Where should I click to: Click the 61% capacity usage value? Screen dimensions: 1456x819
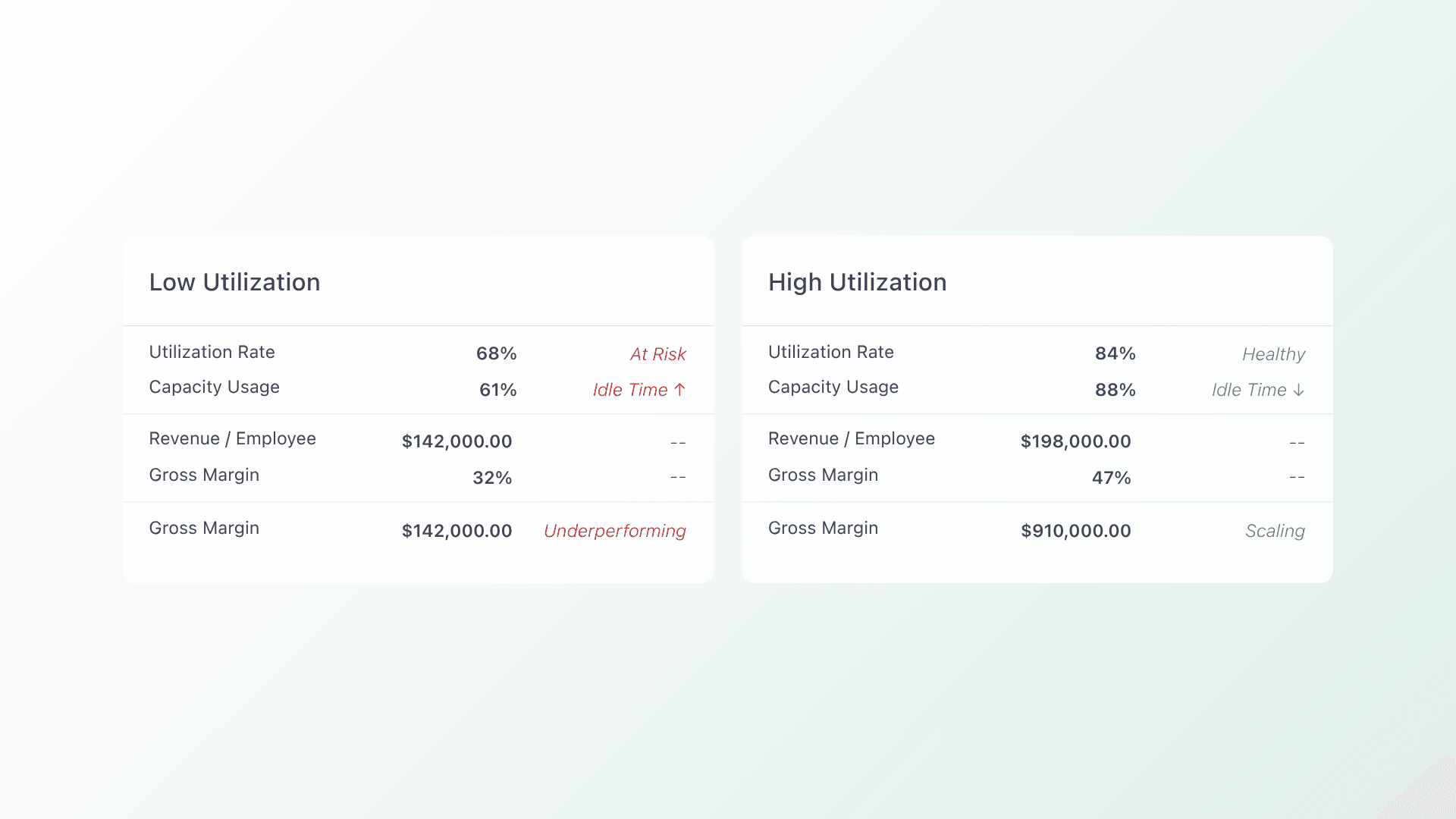tap(497, 390)
